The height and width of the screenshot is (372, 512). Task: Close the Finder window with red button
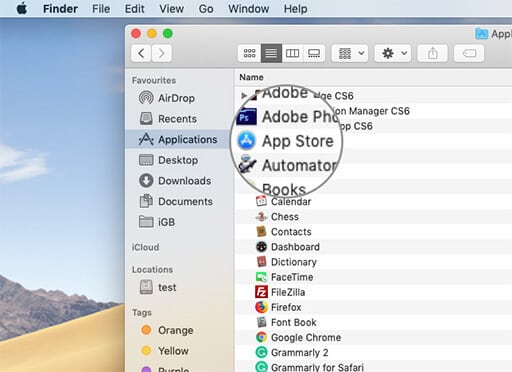136,34
